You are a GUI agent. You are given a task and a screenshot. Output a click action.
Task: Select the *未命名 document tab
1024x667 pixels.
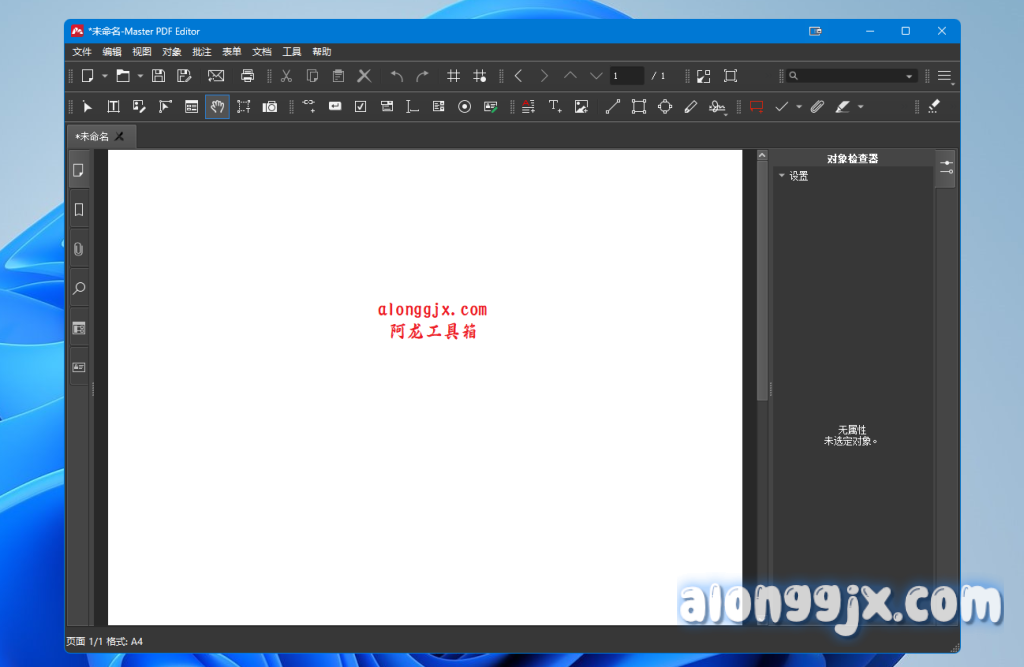(x=92, y=136)
